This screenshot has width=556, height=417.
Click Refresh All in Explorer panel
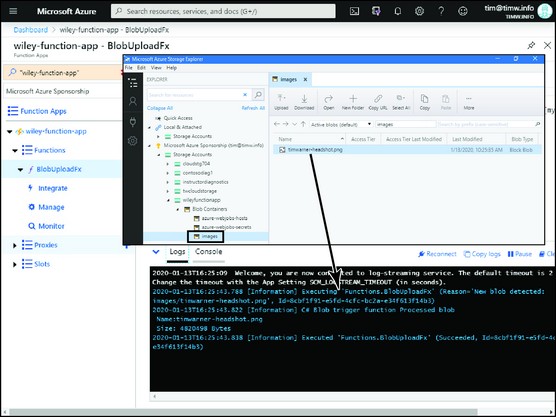coord(253,108)
